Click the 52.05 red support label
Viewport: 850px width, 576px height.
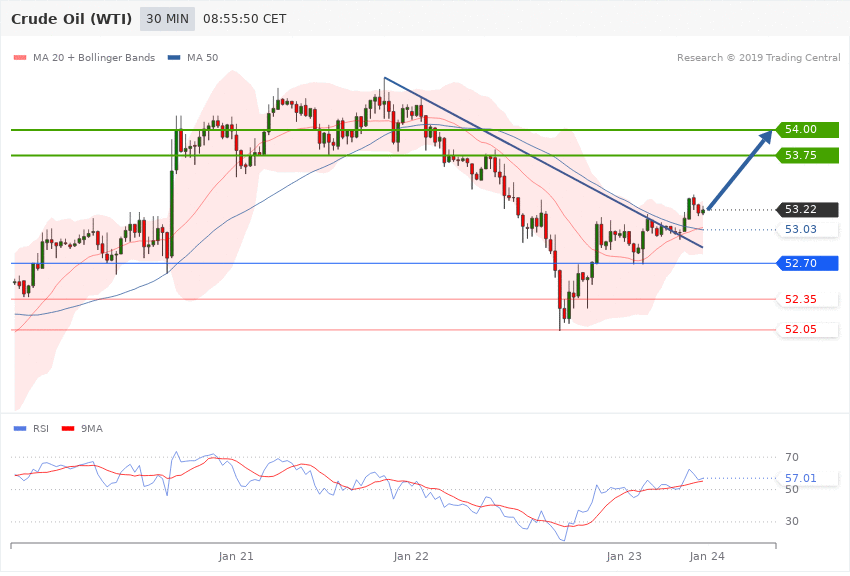pos(807,329)
